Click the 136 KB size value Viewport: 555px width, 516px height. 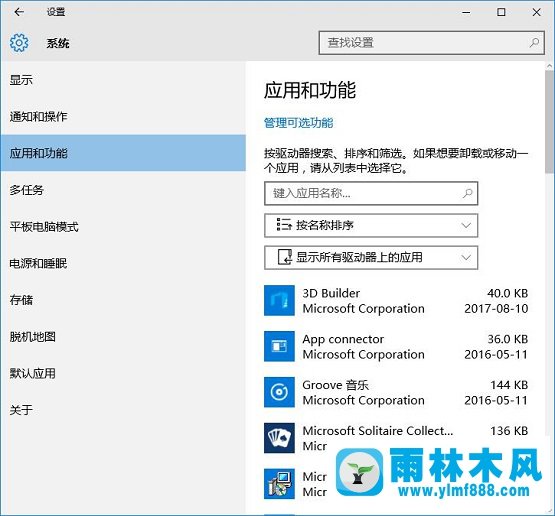pyautogui.click(x=509, y=431)
